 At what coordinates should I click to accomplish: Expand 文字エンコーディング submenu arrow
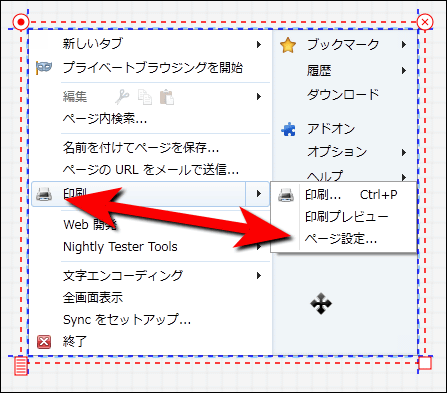[x=259, y=275]
